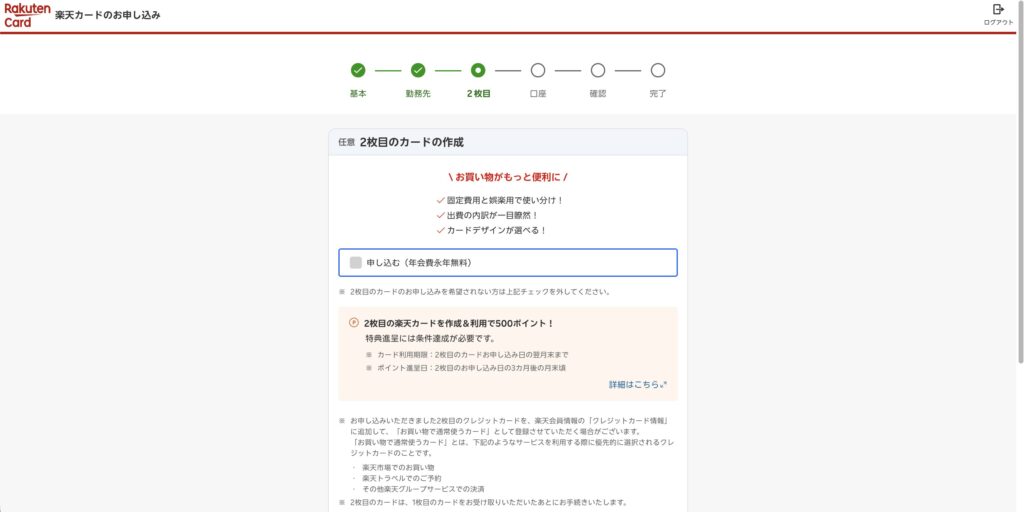Click the checkmark beside 固定費用と娯楽用で使い分け
1024x512 pixels.
tap(440, 200)
